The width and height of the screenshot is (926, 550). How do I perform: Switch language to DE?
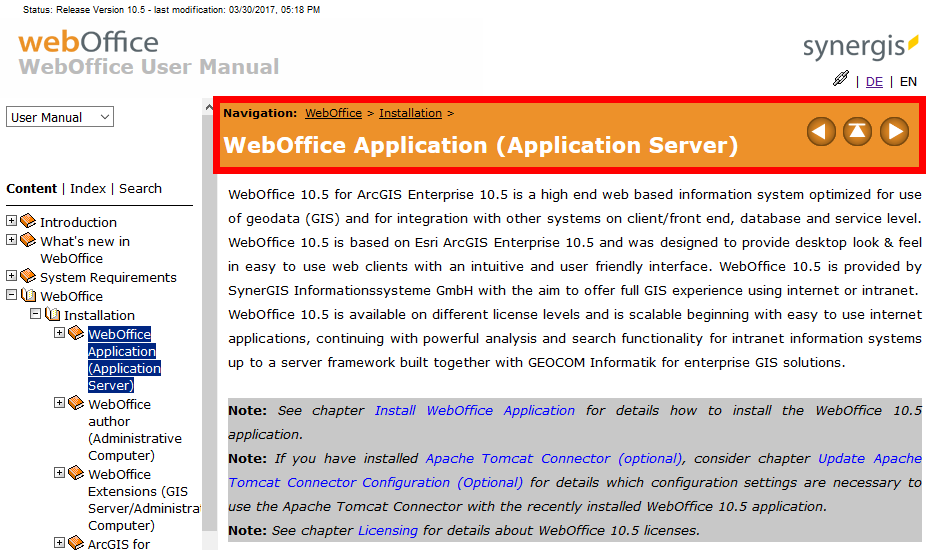874,81
